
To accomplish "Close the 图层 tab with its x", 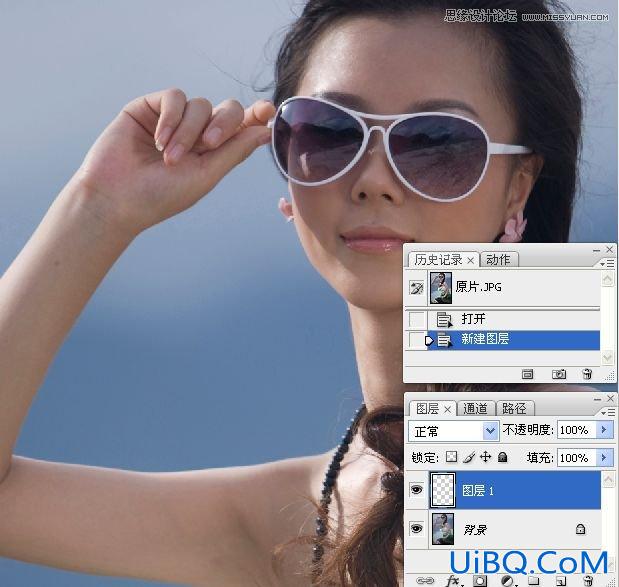I will click(447, 410).
